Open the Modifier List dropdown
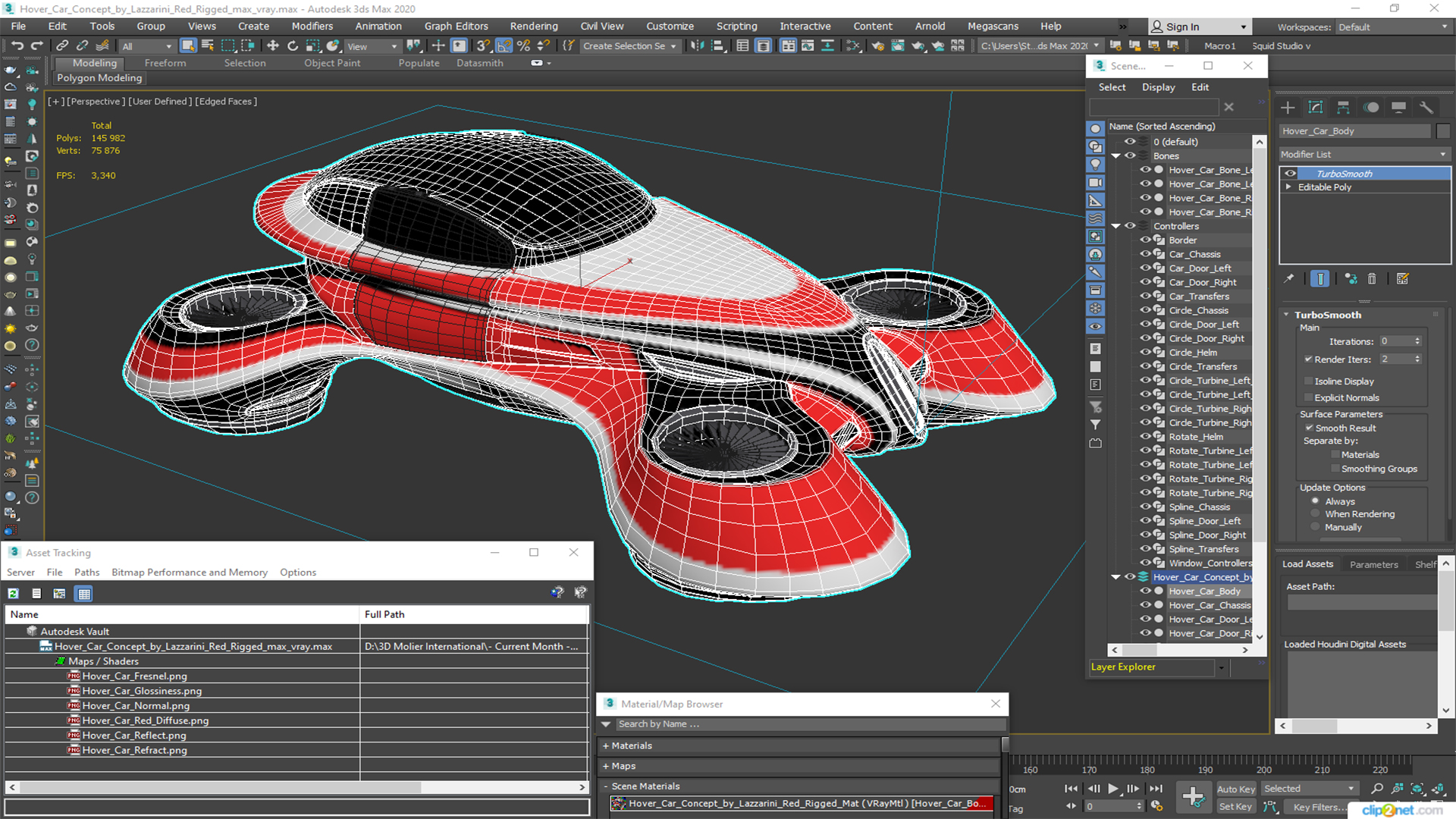Screen dimensions: 1456x819 click(x=1364, y=155)
